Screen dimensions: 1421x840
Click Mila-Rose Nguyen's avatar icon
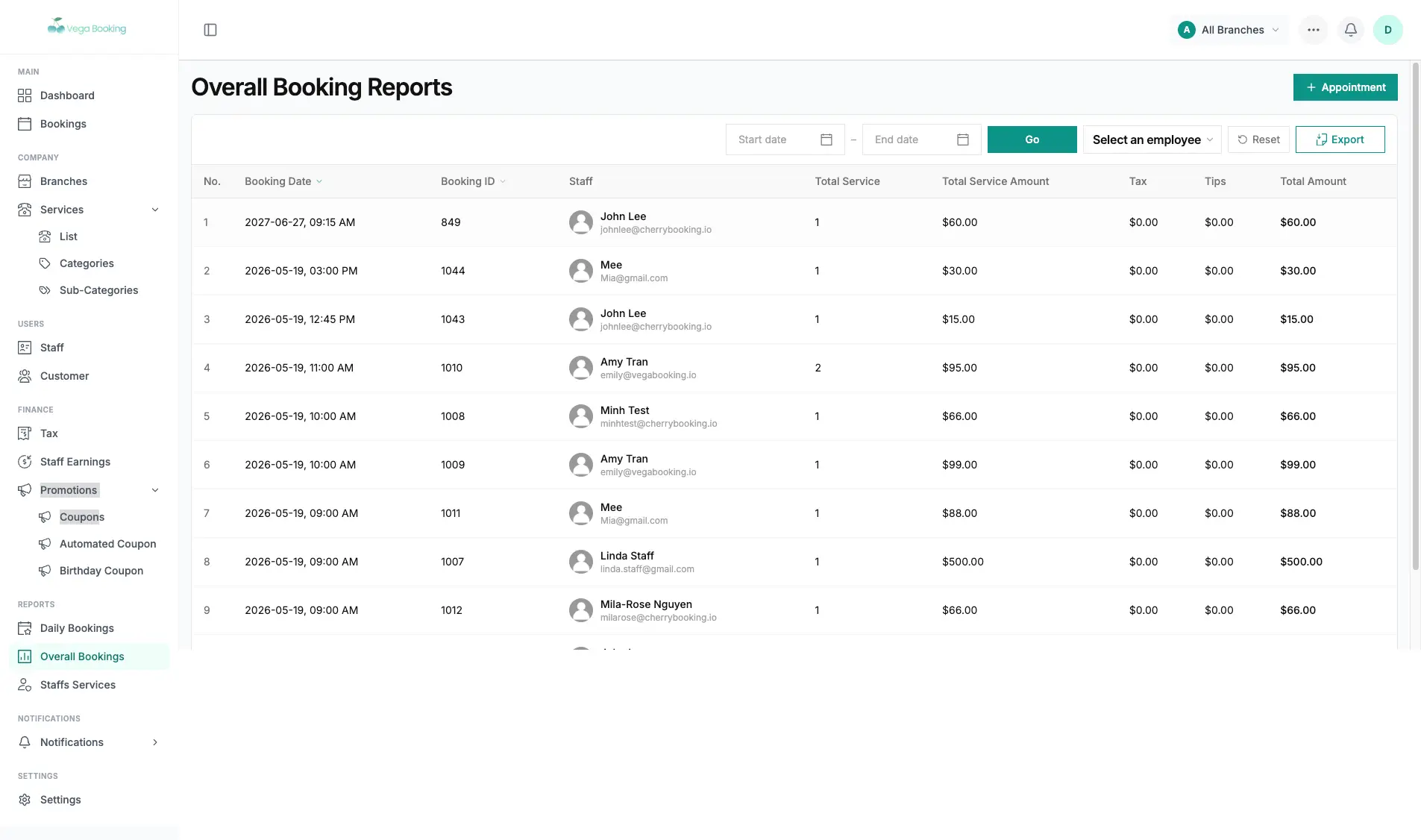click(581, 610)
